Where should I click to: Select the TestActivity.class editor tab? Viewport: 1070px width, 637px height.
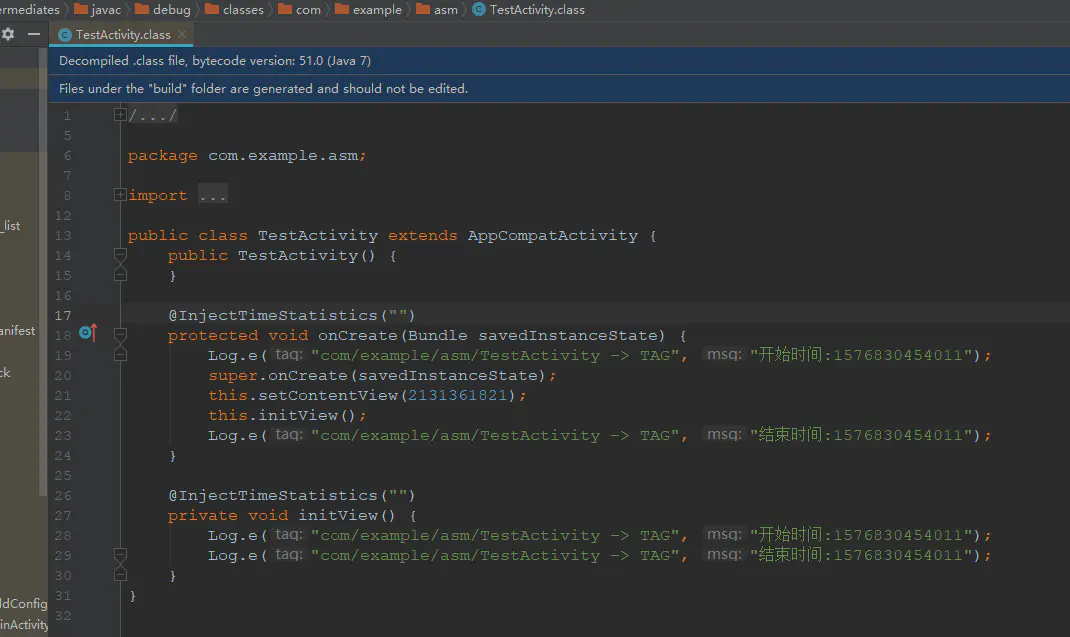coord(122,34)
